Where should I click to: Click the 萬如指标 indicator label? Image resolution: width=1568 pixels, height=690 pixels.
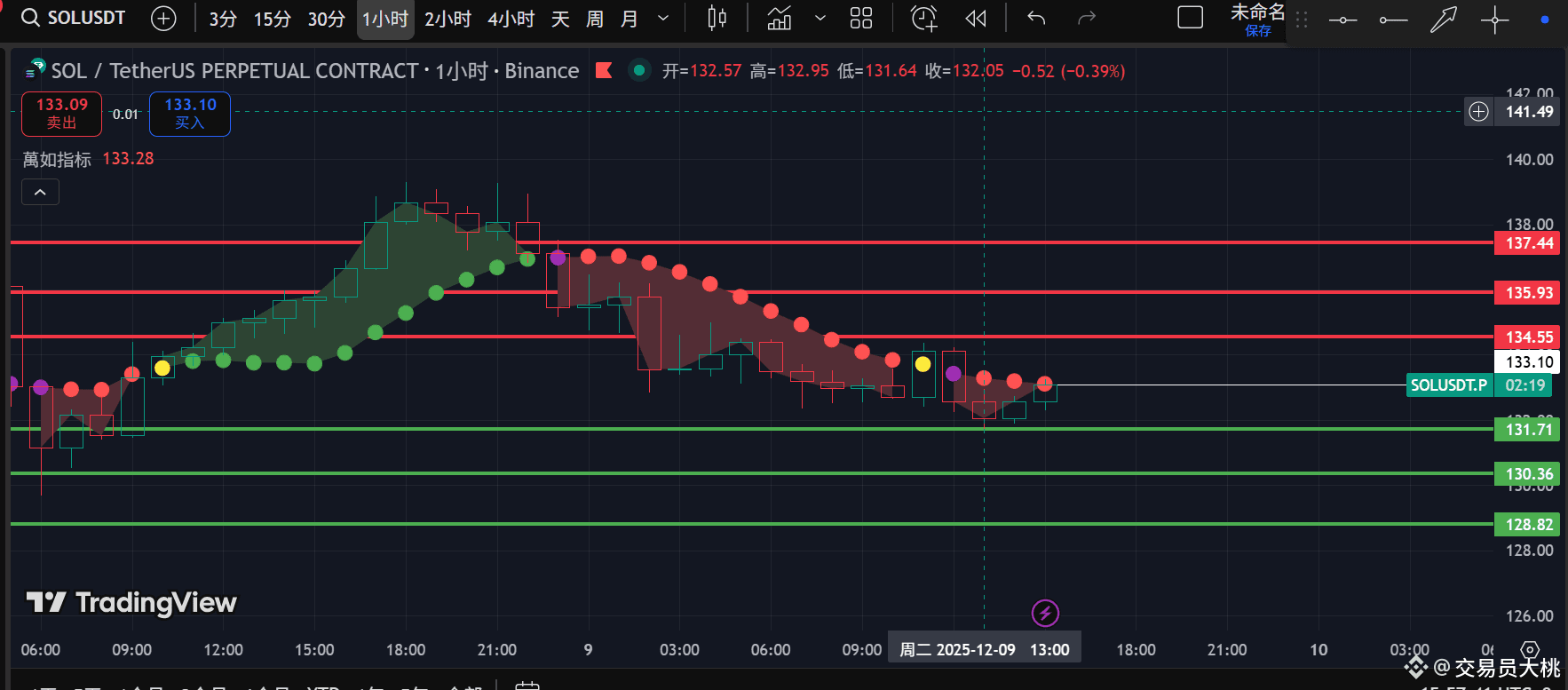[x=57, y=159]
